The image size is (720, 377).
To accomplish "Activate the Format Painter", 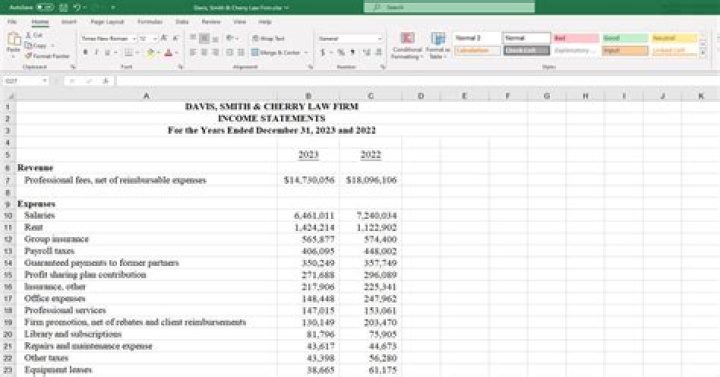I will pos(47,56).
